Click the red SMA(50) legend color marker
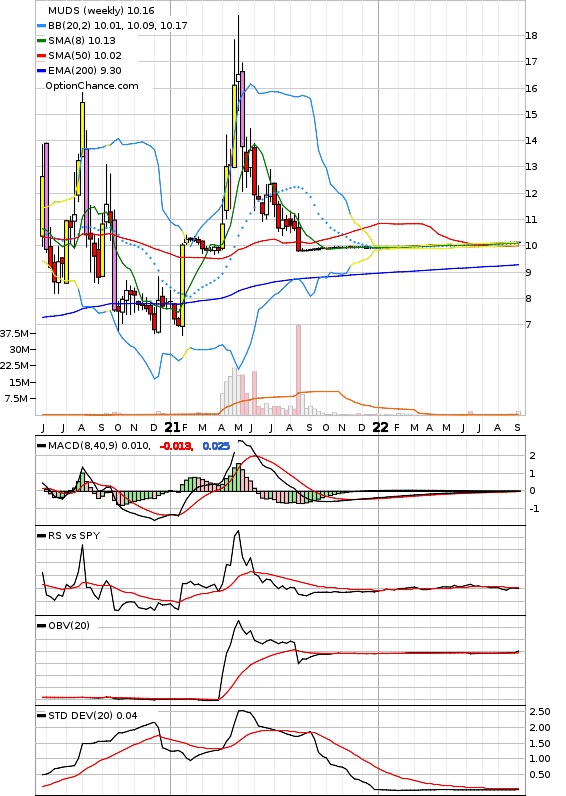Screen dimensions: 566x796 coord(42,55)
